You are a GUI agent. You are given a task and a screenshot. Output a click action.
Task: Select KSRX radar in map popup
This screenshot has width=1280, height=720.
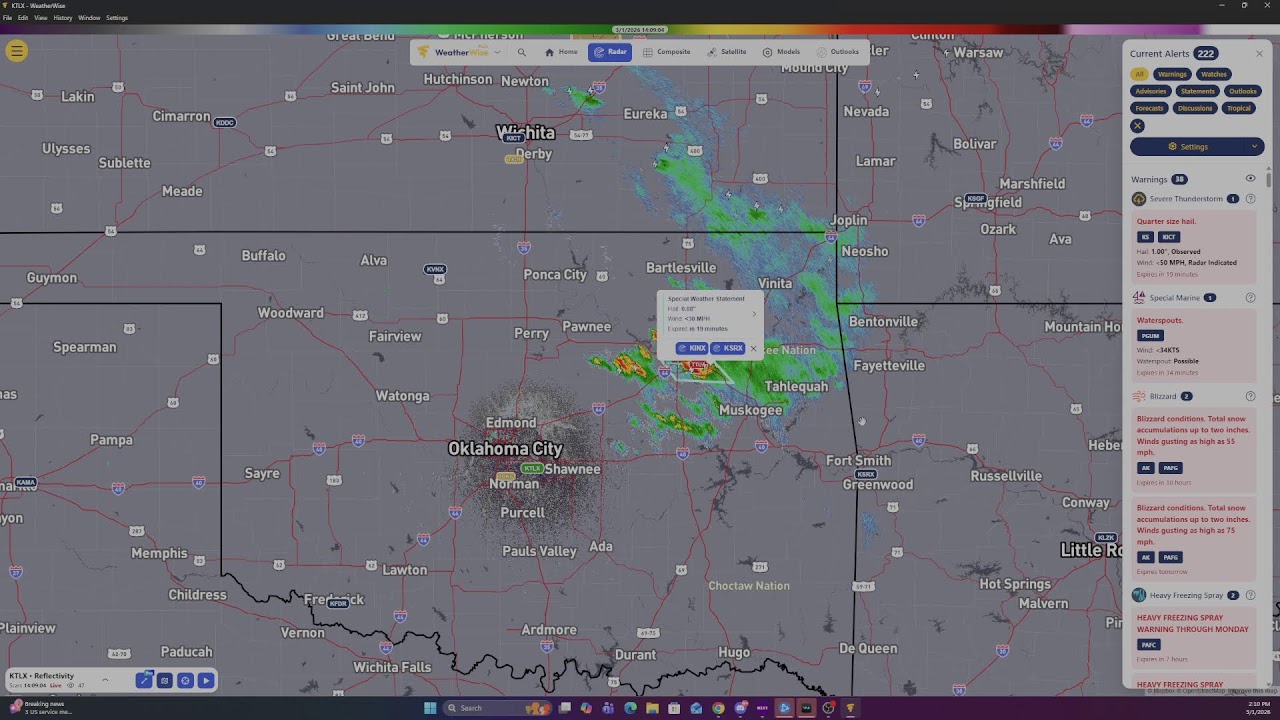pyautogui.click(x=728, y=348)
